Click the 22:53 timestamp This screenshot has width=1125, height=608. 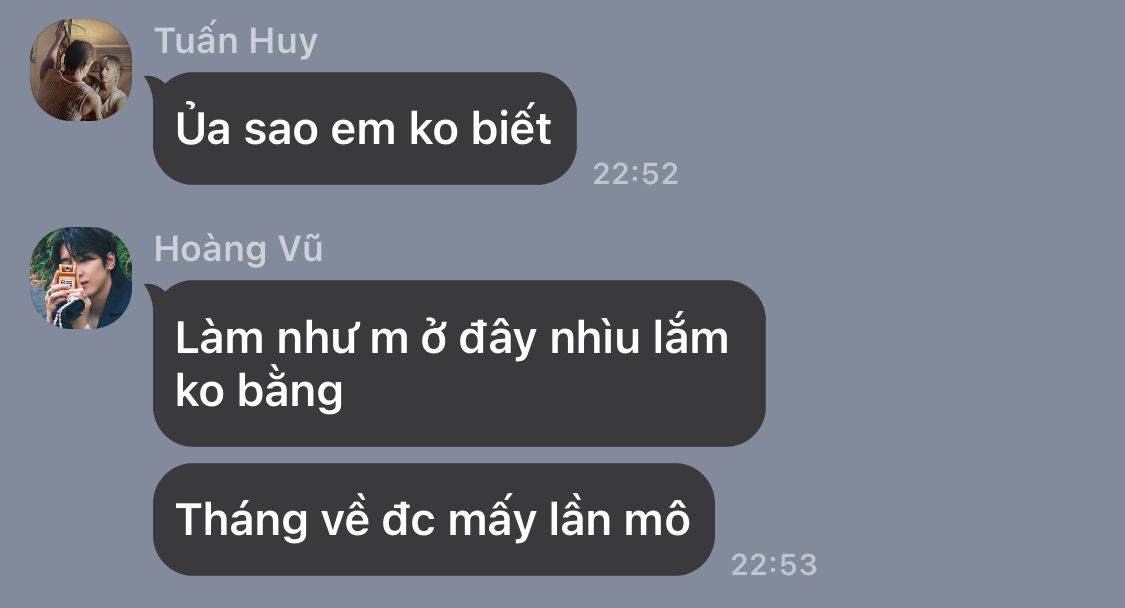[x=774, y=565]
